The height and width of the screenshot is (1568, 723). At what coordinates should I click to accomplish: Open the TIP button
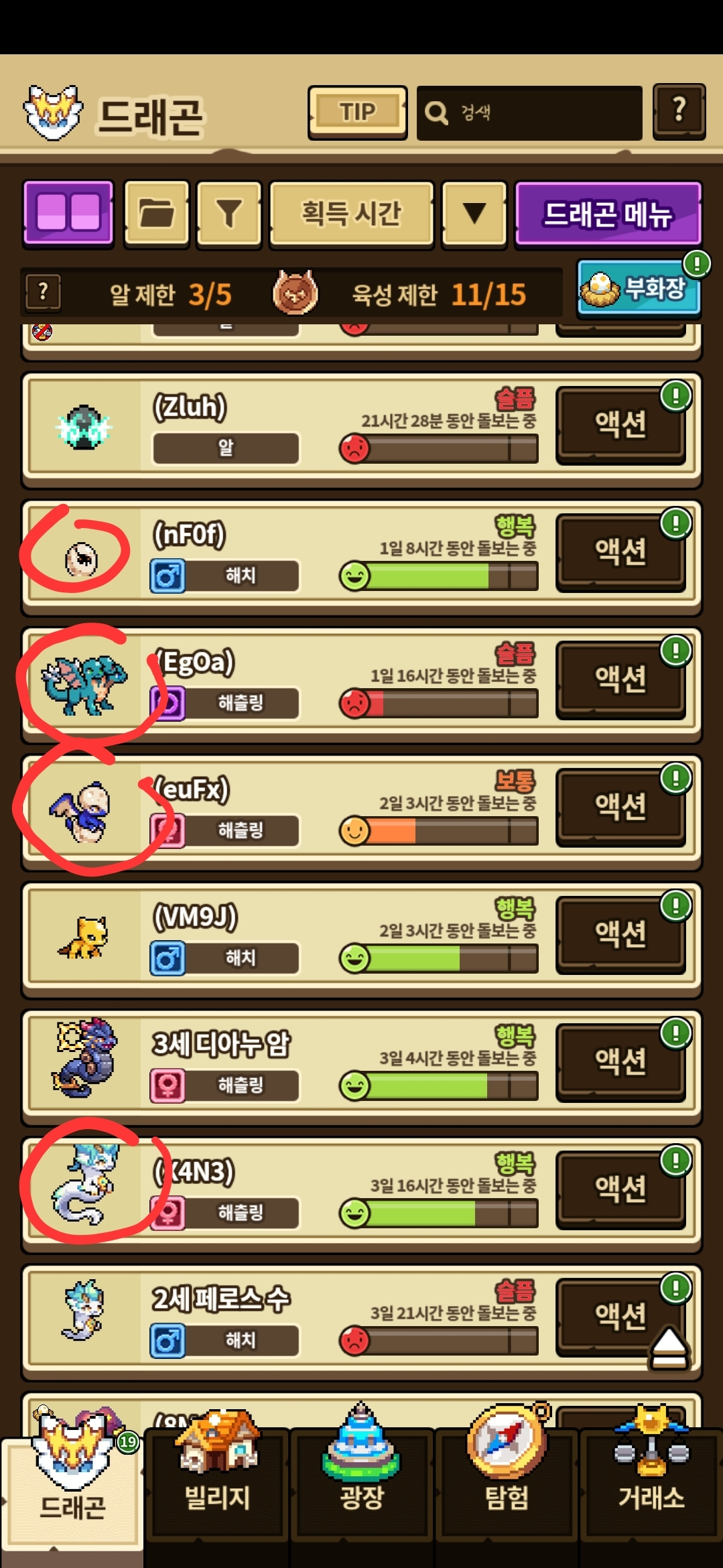(x=357, y=112)
